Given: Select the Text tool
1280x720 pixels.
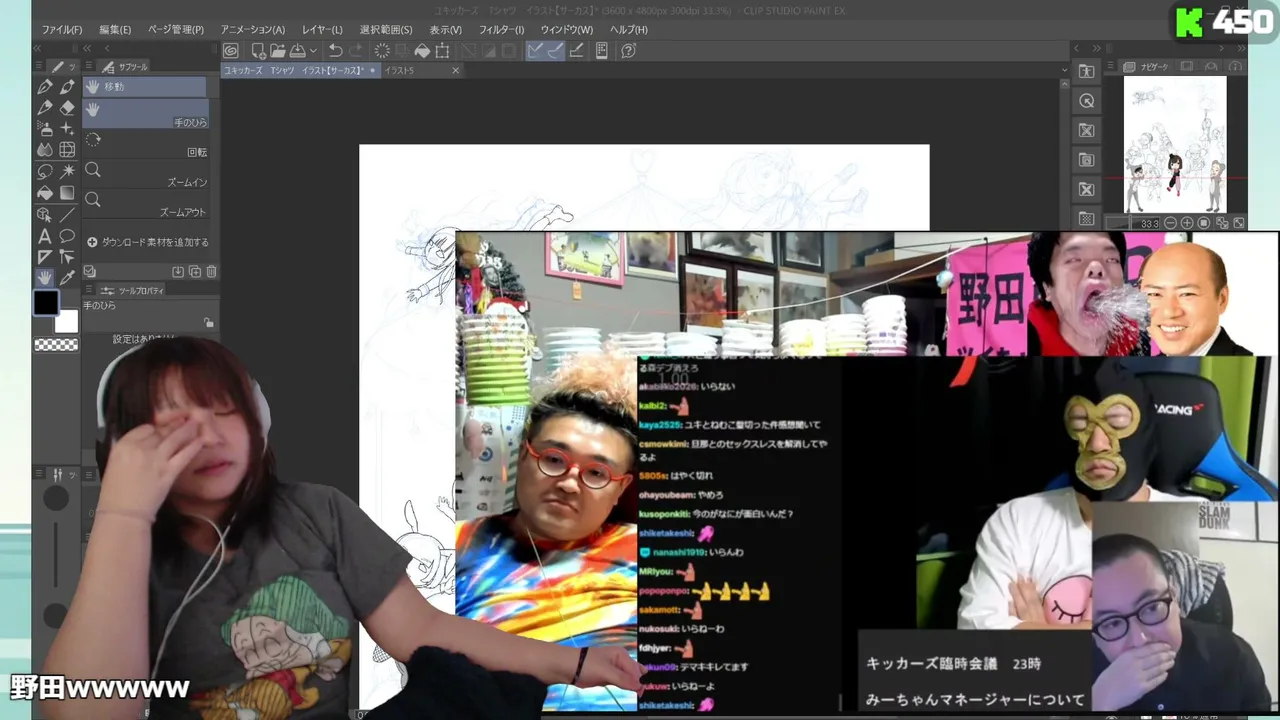Looking at the screenshot, I should [45, 236].
